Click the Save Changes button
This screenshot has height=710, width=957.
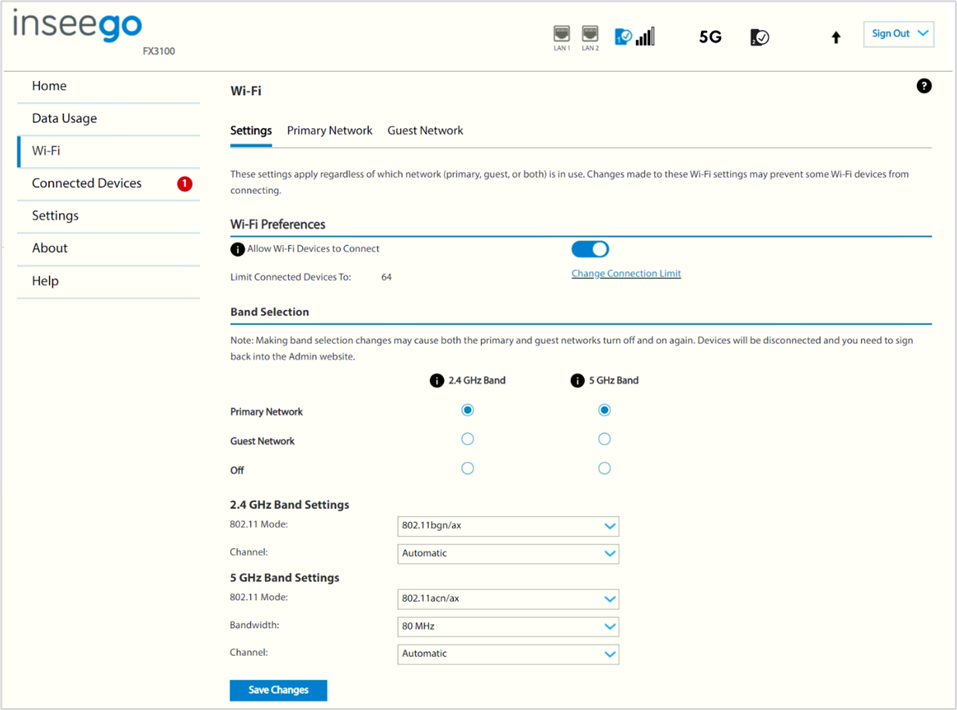[278, 690]
